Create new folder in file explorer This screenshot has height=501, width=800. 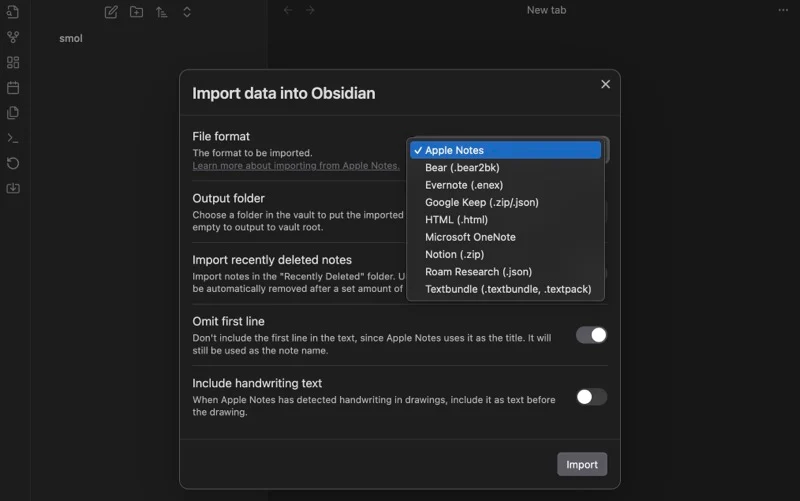coord(136,12)
